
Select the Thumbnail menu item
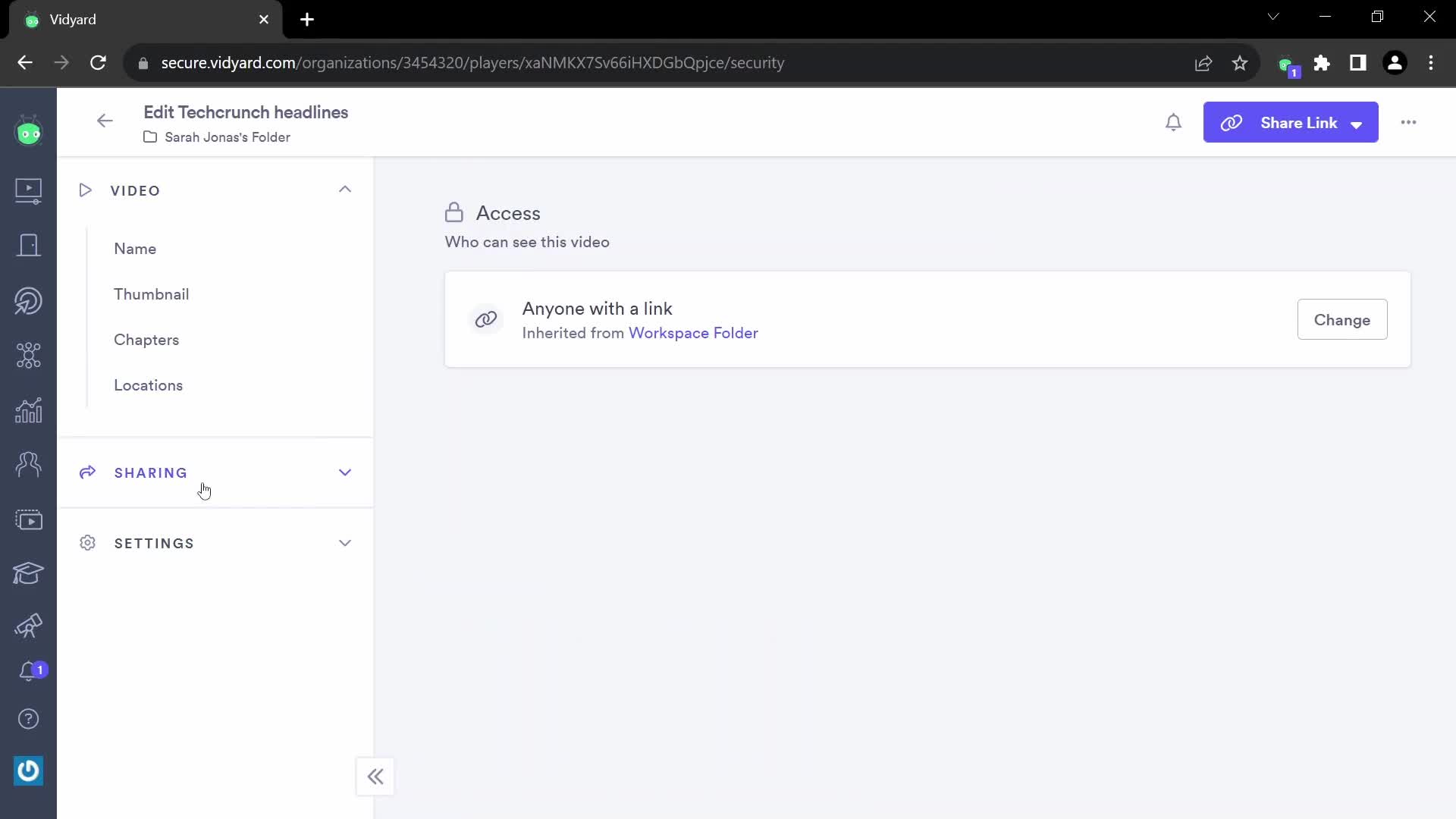pos(152,293)
